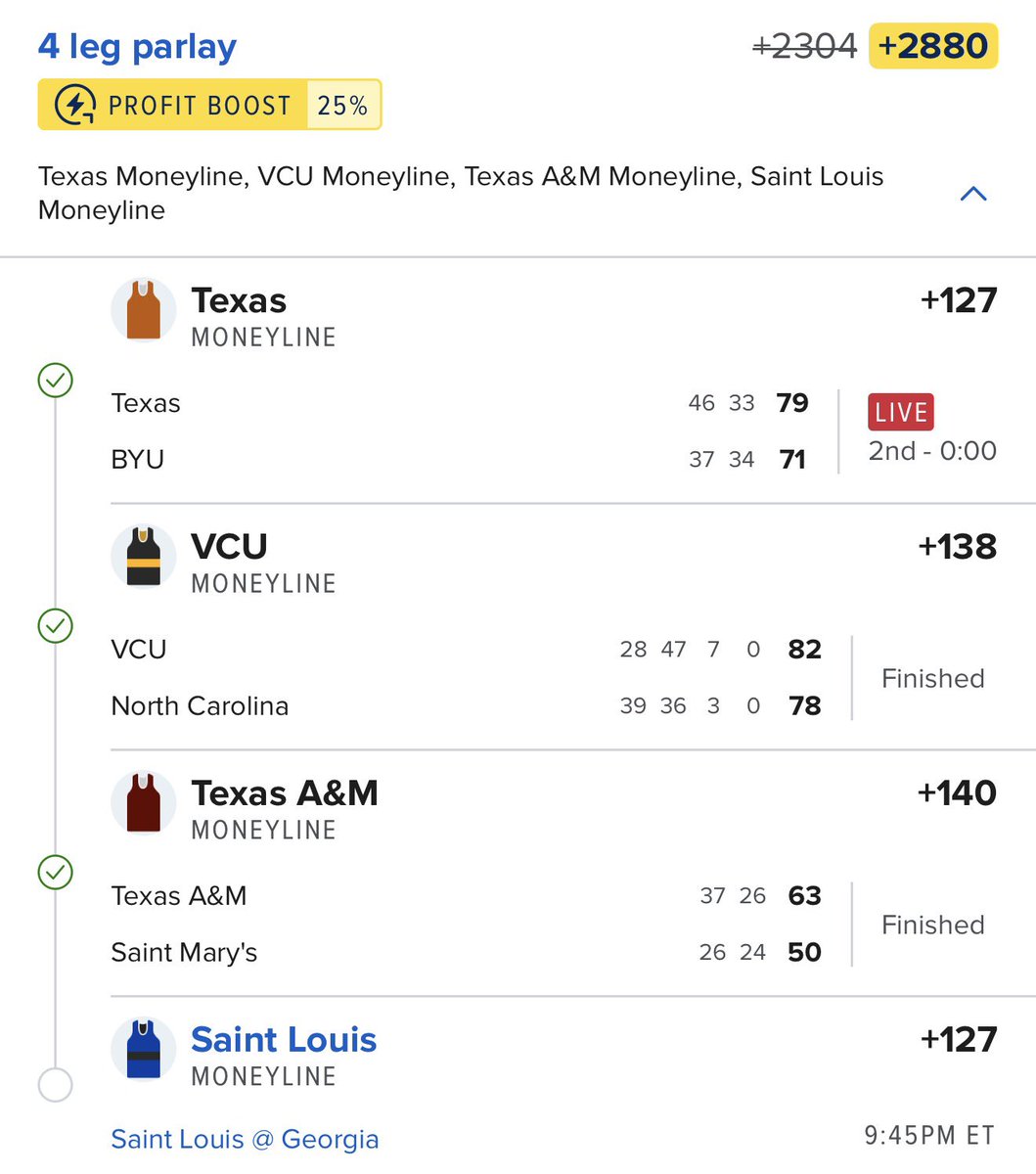This screenshot has width=1036, height=1174.
Task: Click the Texas +127 moneyline odds
Action: (959, 300)
